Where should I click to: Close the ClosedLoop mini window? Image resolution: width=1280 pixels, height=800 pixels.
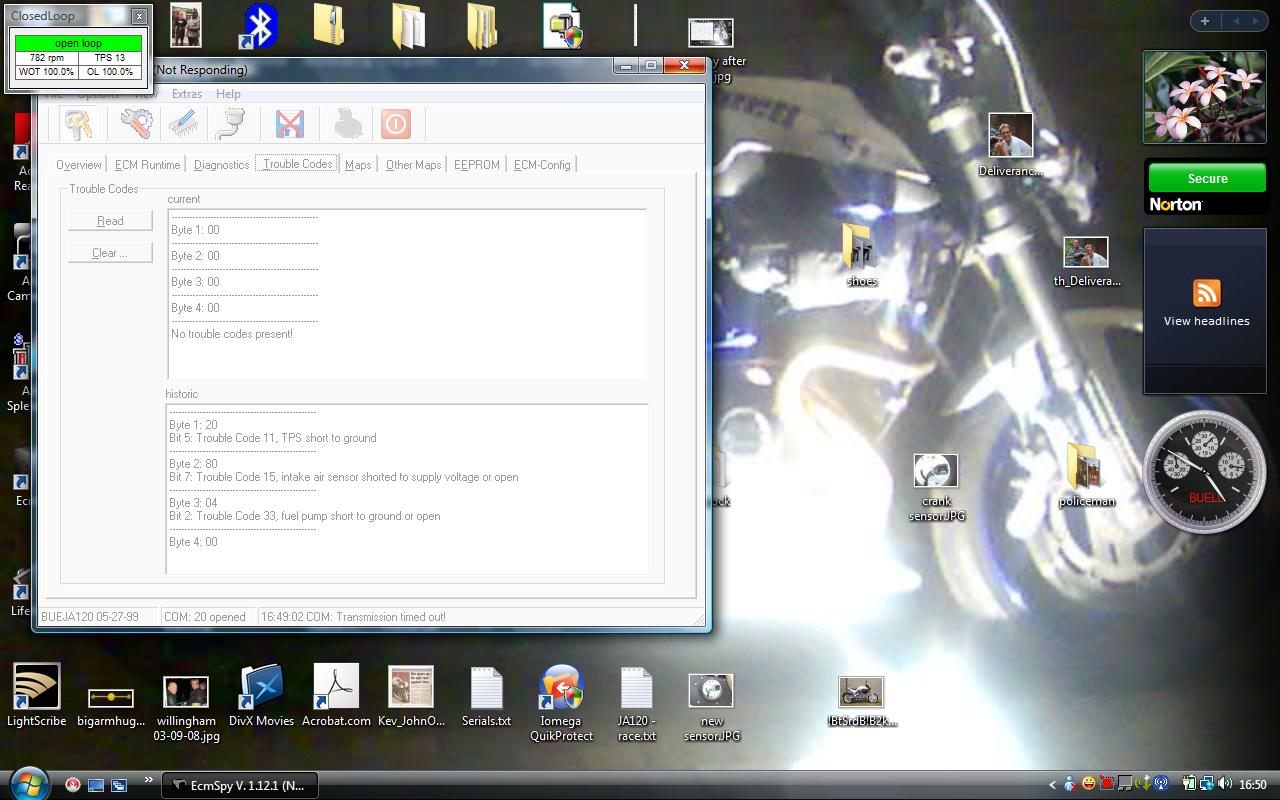(x=139, y=16)
